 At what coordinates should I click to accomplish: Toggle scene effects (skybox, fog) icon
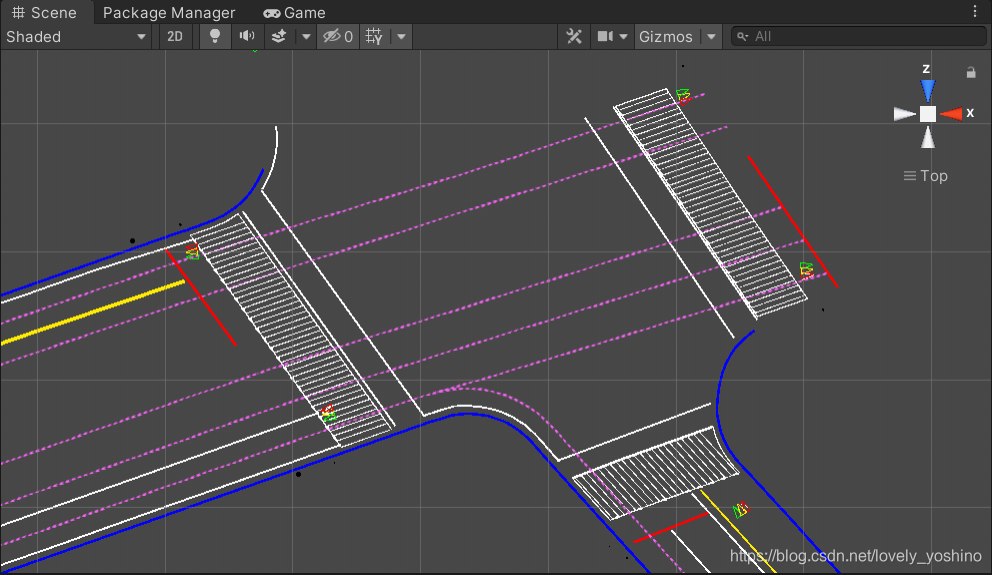tap(278, 37)
